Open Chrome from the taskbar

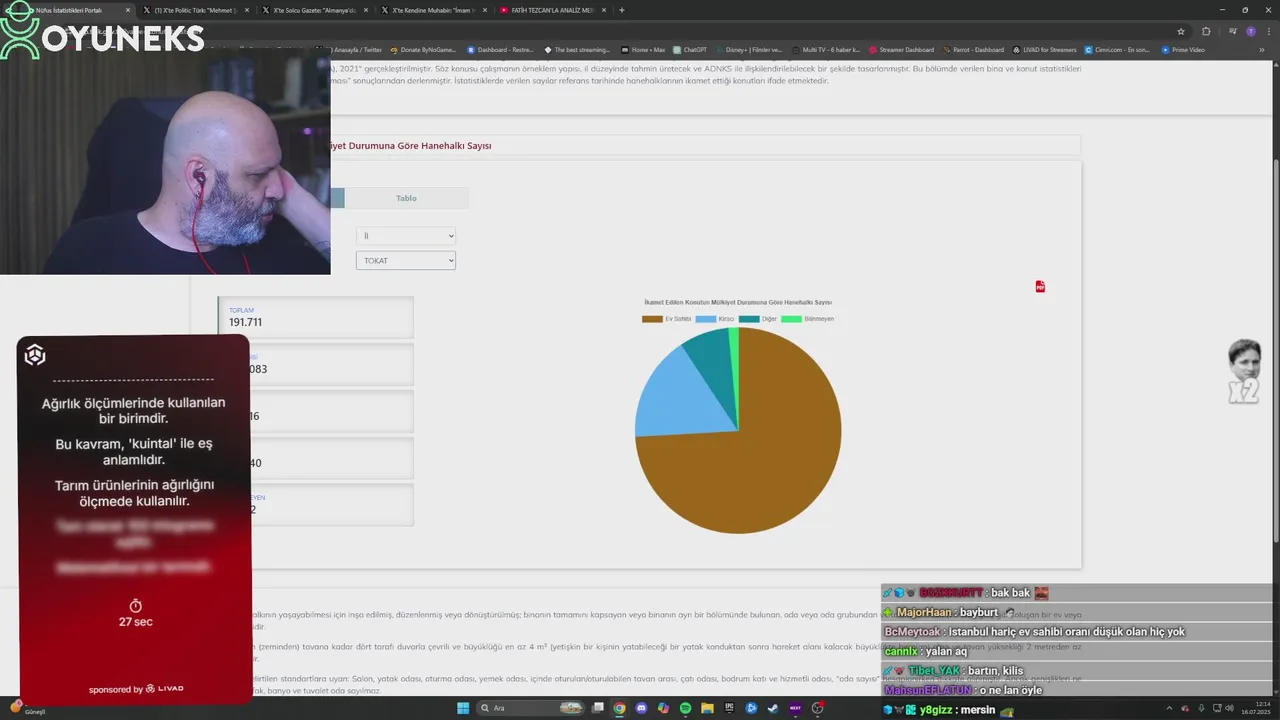[x=619, y=708]
